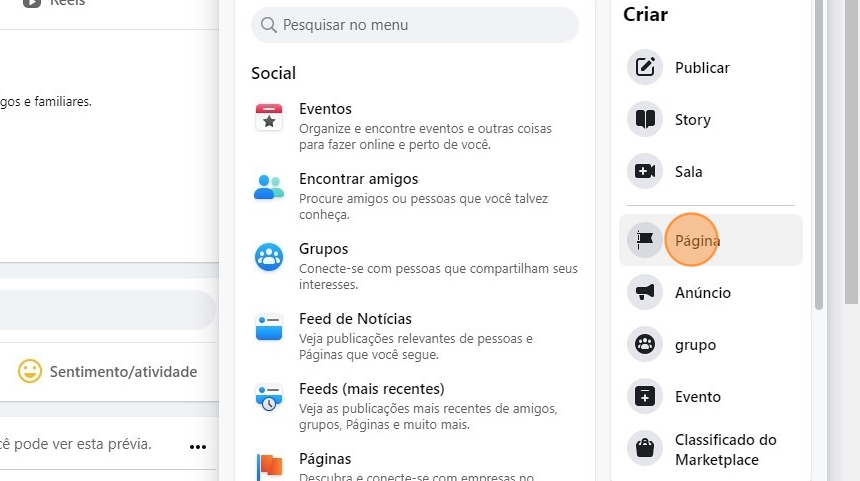
Task: Open Feeds (mais recentes) entry
Action: pyautogui.click(x=371, y=389)
